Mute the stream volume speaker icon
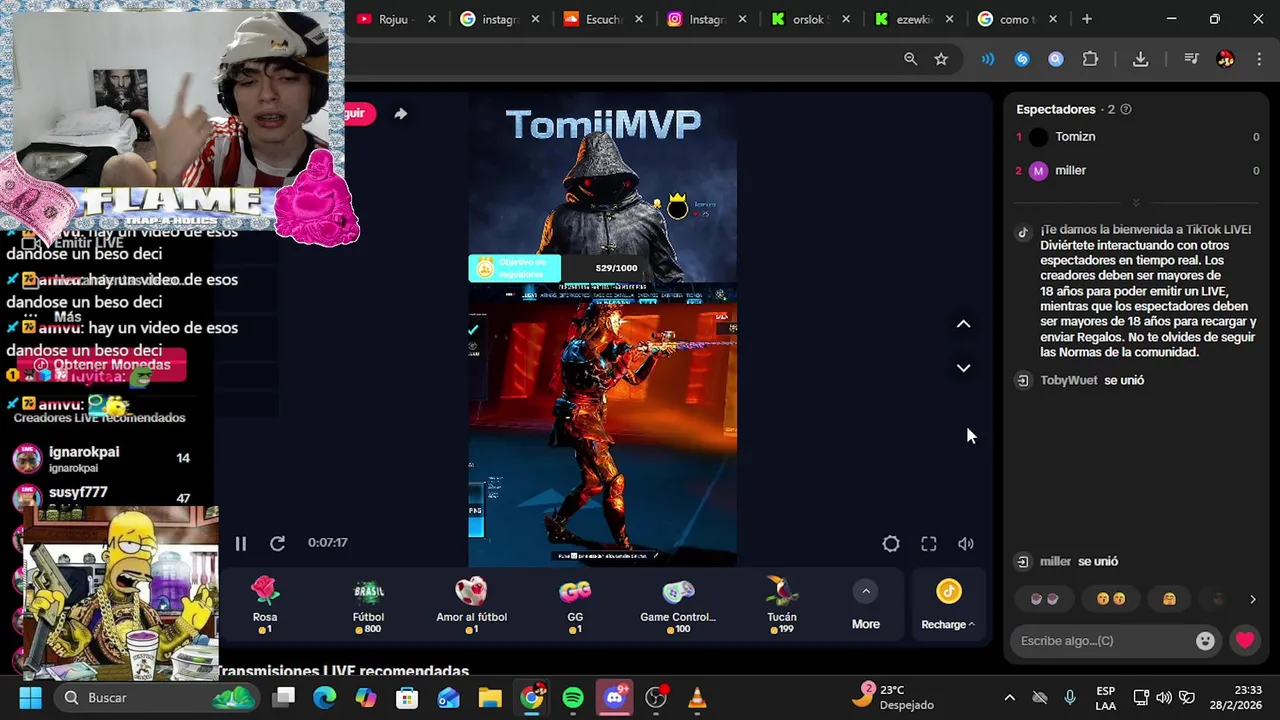 (966, 543)
